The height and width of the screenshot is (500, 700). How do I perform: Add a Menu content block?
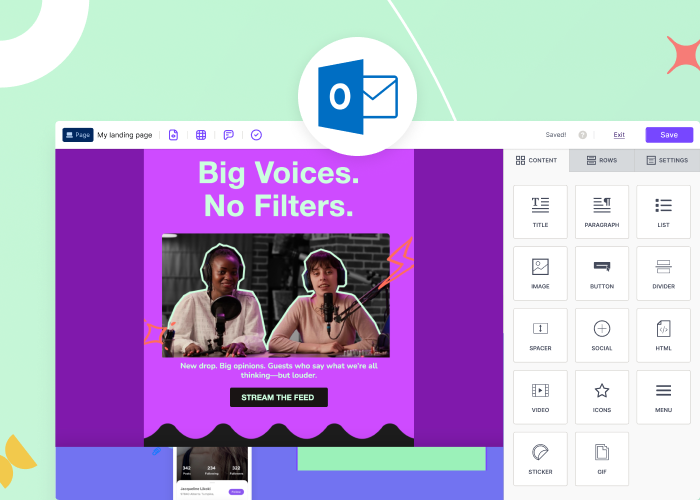(x=663, y=397)
